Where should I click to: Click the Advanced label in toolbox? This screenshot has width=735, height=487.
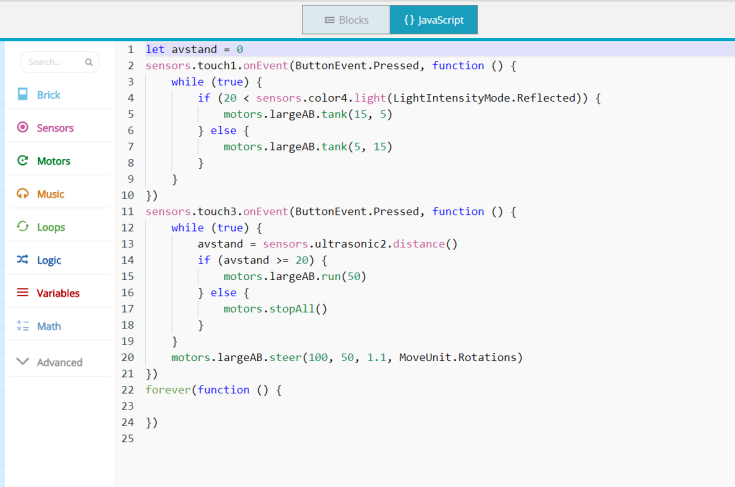(60, 362)
